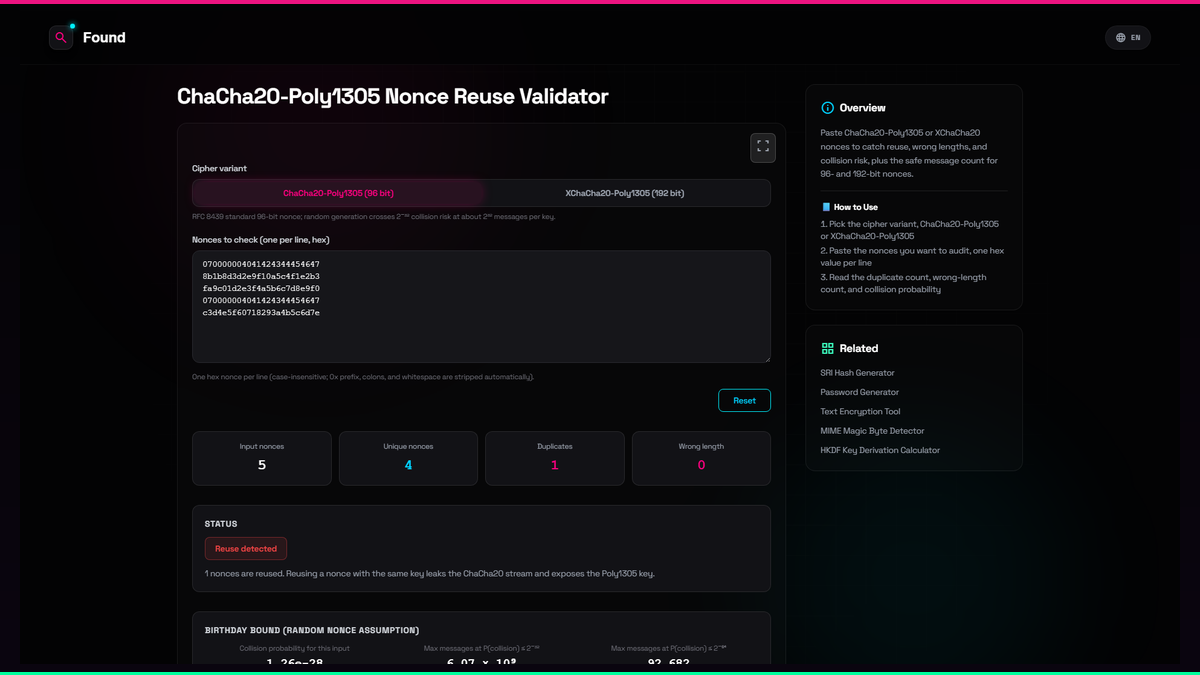Open Password Generator link

point(860,392)
